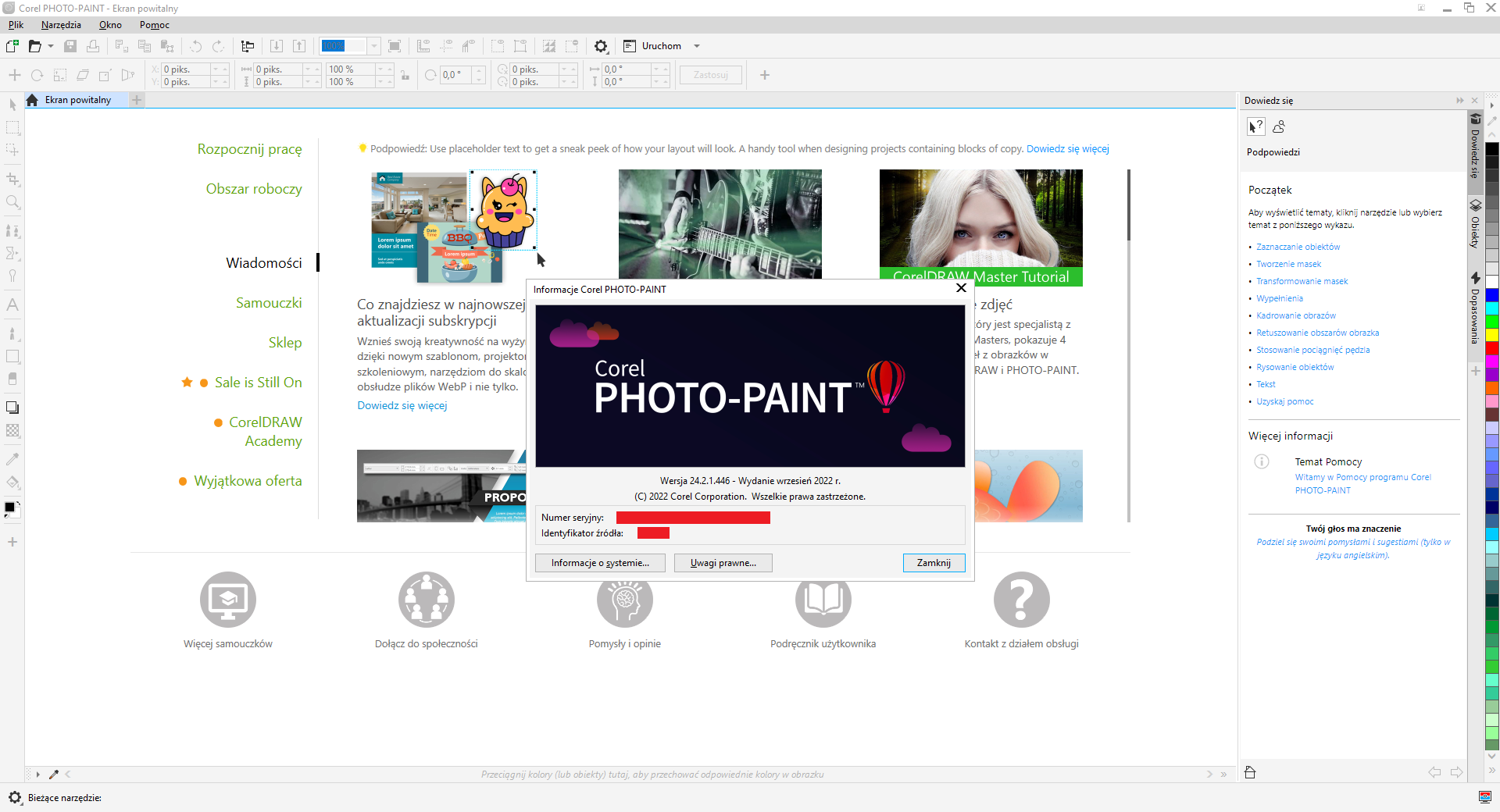Click the rotation angle stepper
Image resolution: width=1500 pixels, height=812 pixels.
(479, 76)
